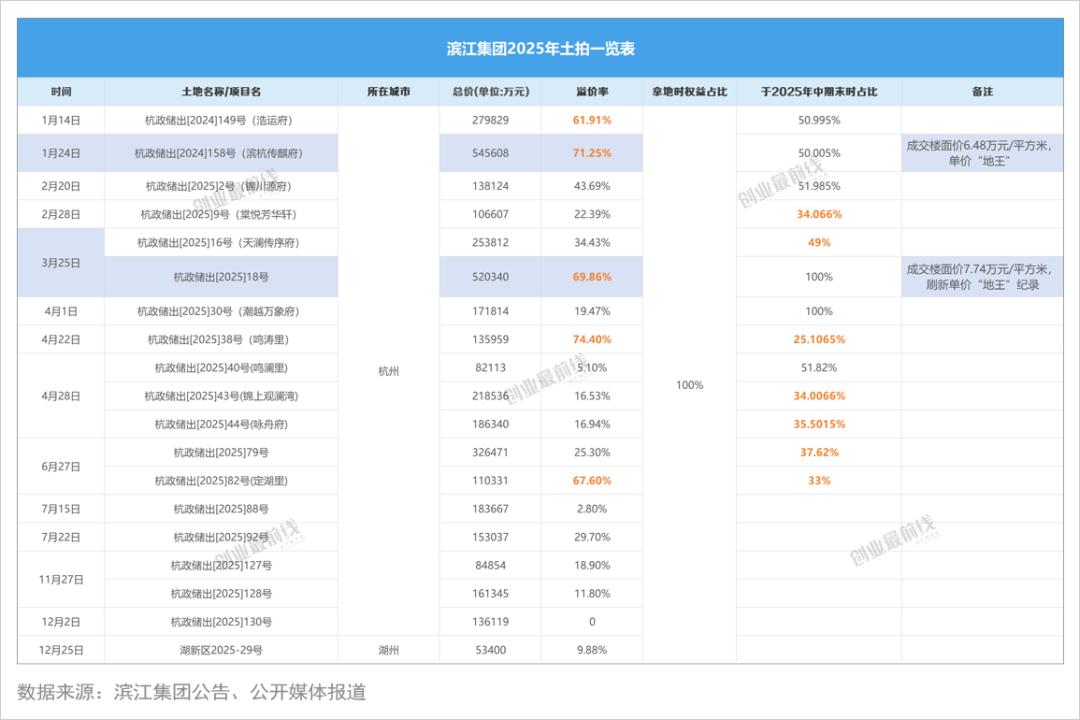
Task: Select the share value "34.0066%"
Action: [819, 396]
